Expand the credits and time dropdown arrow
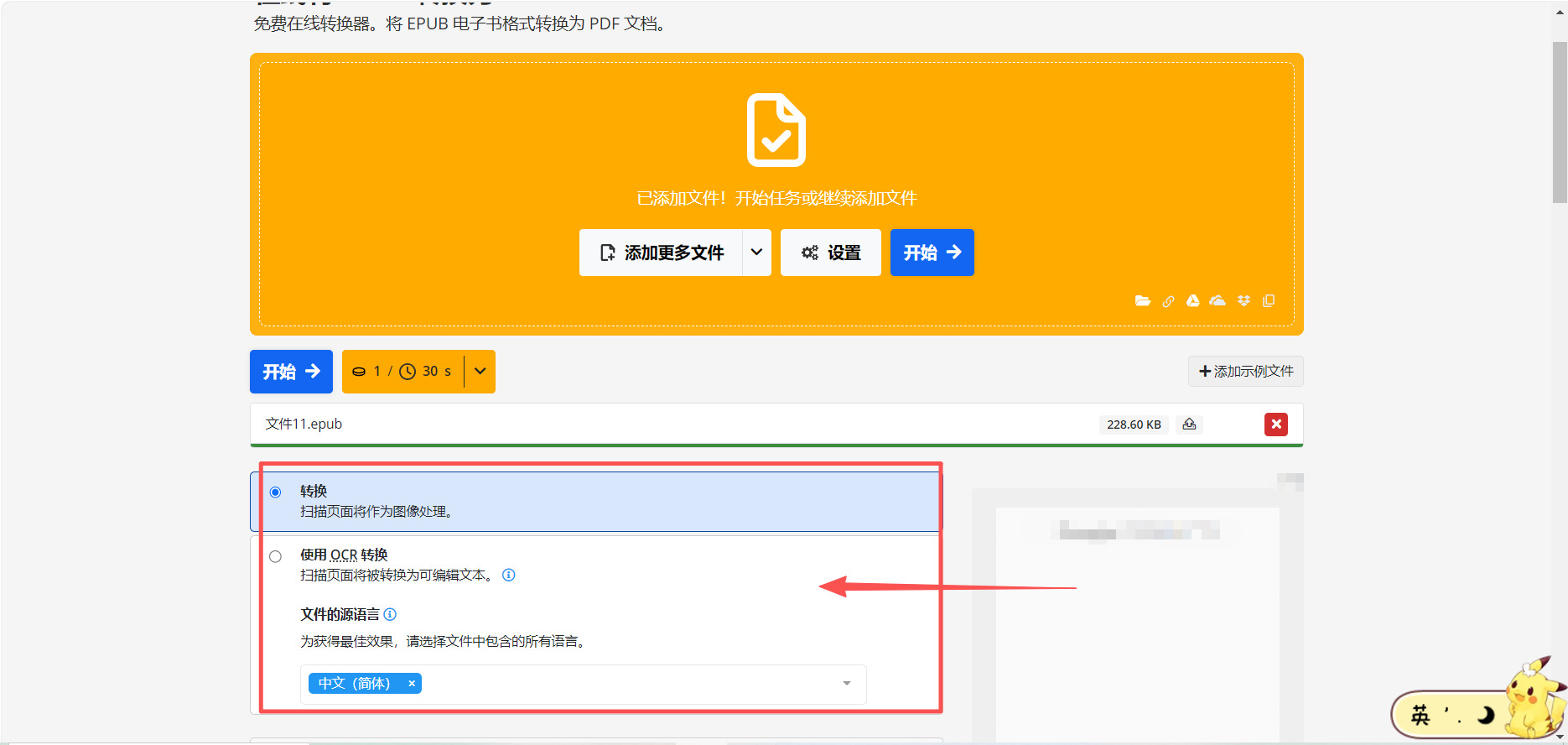The image size is (1568, 745). click(x=480, y=372)
